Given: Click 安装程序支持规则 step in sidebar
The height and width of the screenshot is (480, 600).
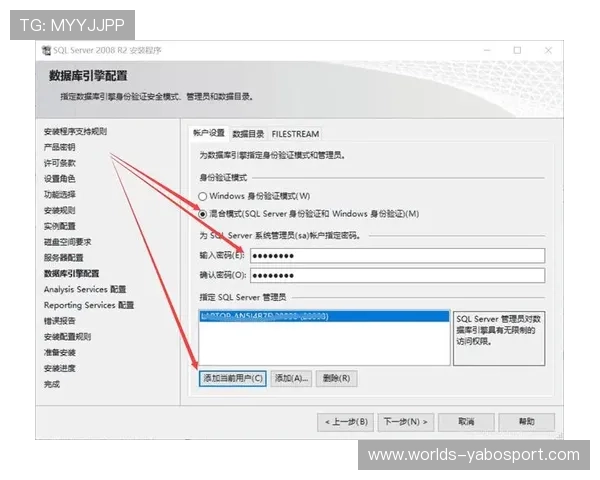Looking at the screenshot, I should [75, 132].
